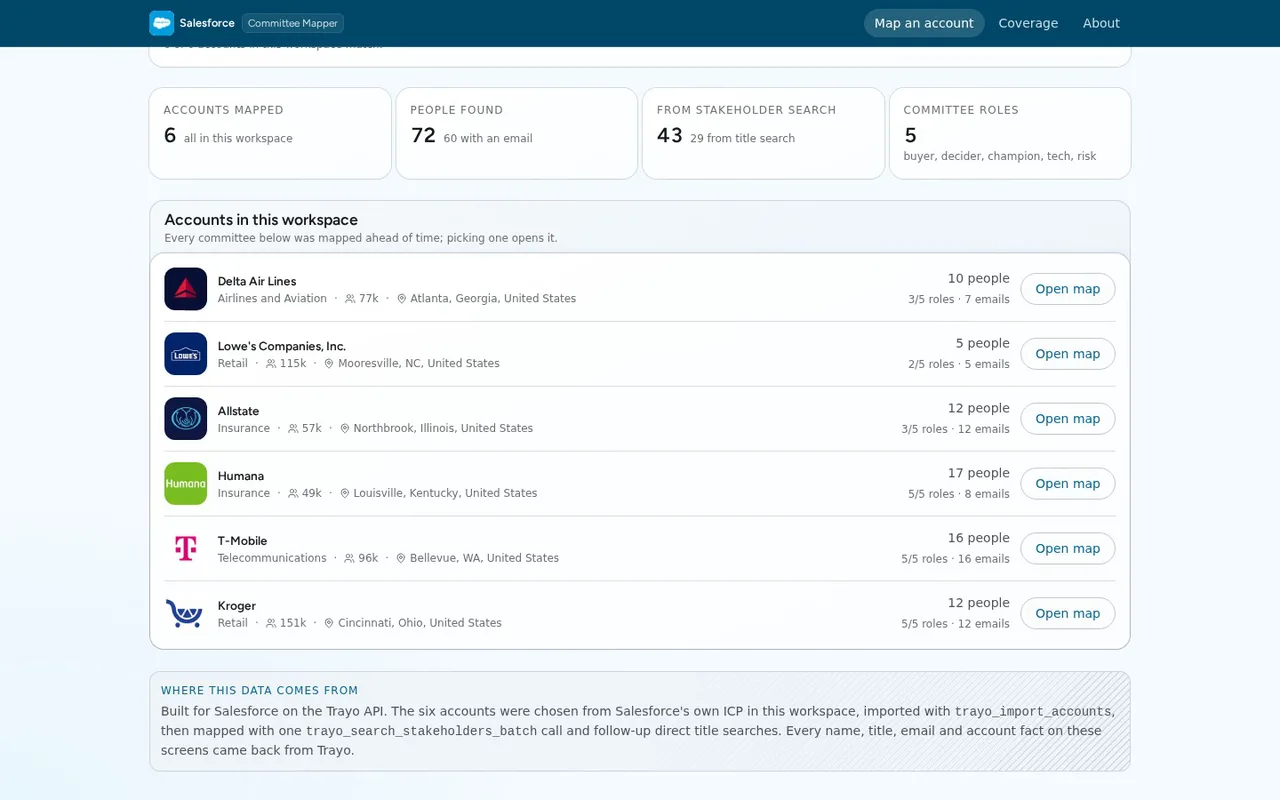Image resolution: width=1280 pixels, height=800 pixels.
Task: Click the People Found stat card
Action: click(517, 133)
